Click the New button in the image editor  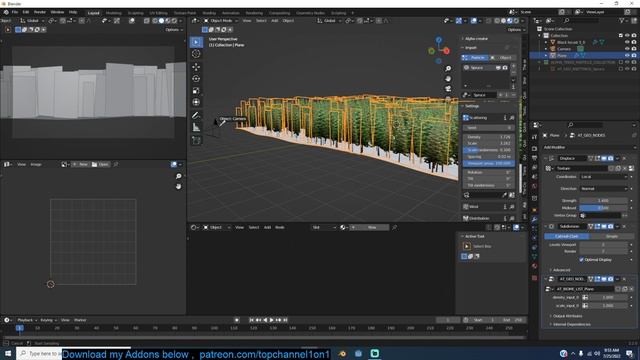coord(80,164)
